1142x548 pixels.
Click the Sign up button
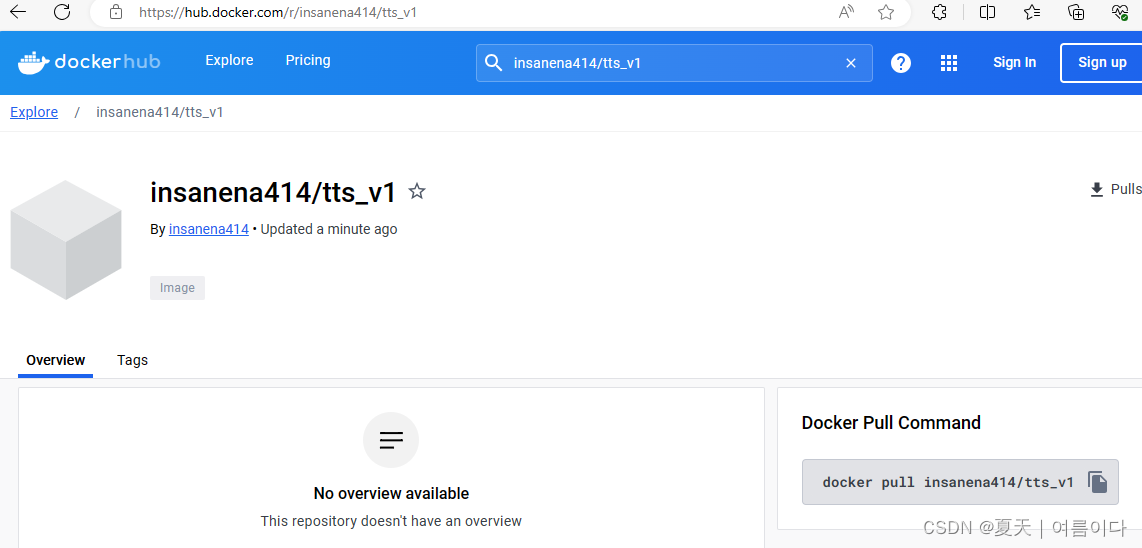pos(1102,63)
